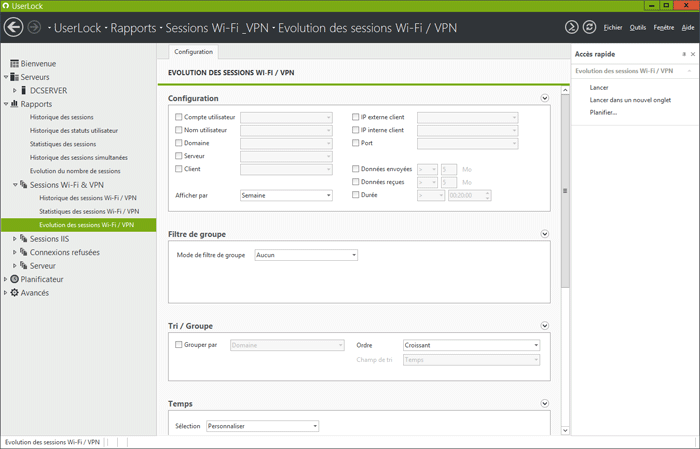This screenshot has height=449, width=700.
Task: Select Historique des sessions Wi-Fi / VPN
Action: tap(88, 198)
